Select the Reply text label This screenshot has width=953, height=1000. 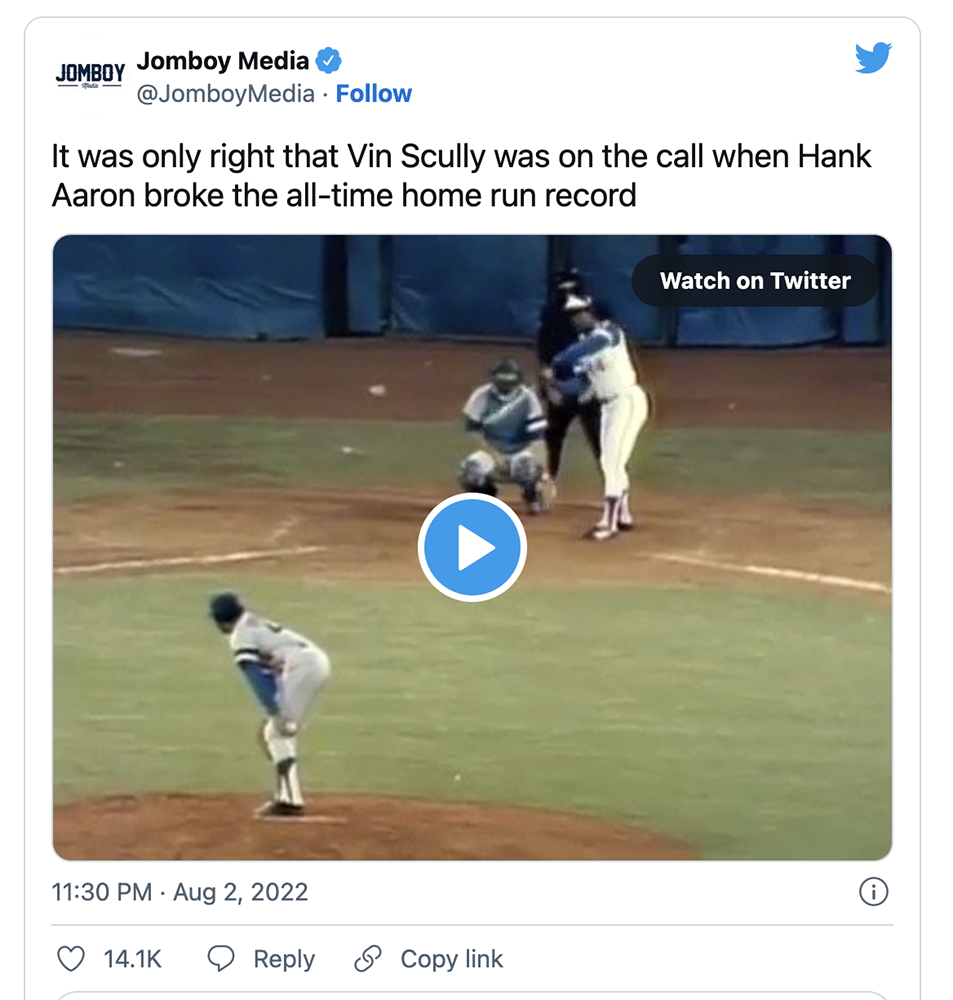284,960
